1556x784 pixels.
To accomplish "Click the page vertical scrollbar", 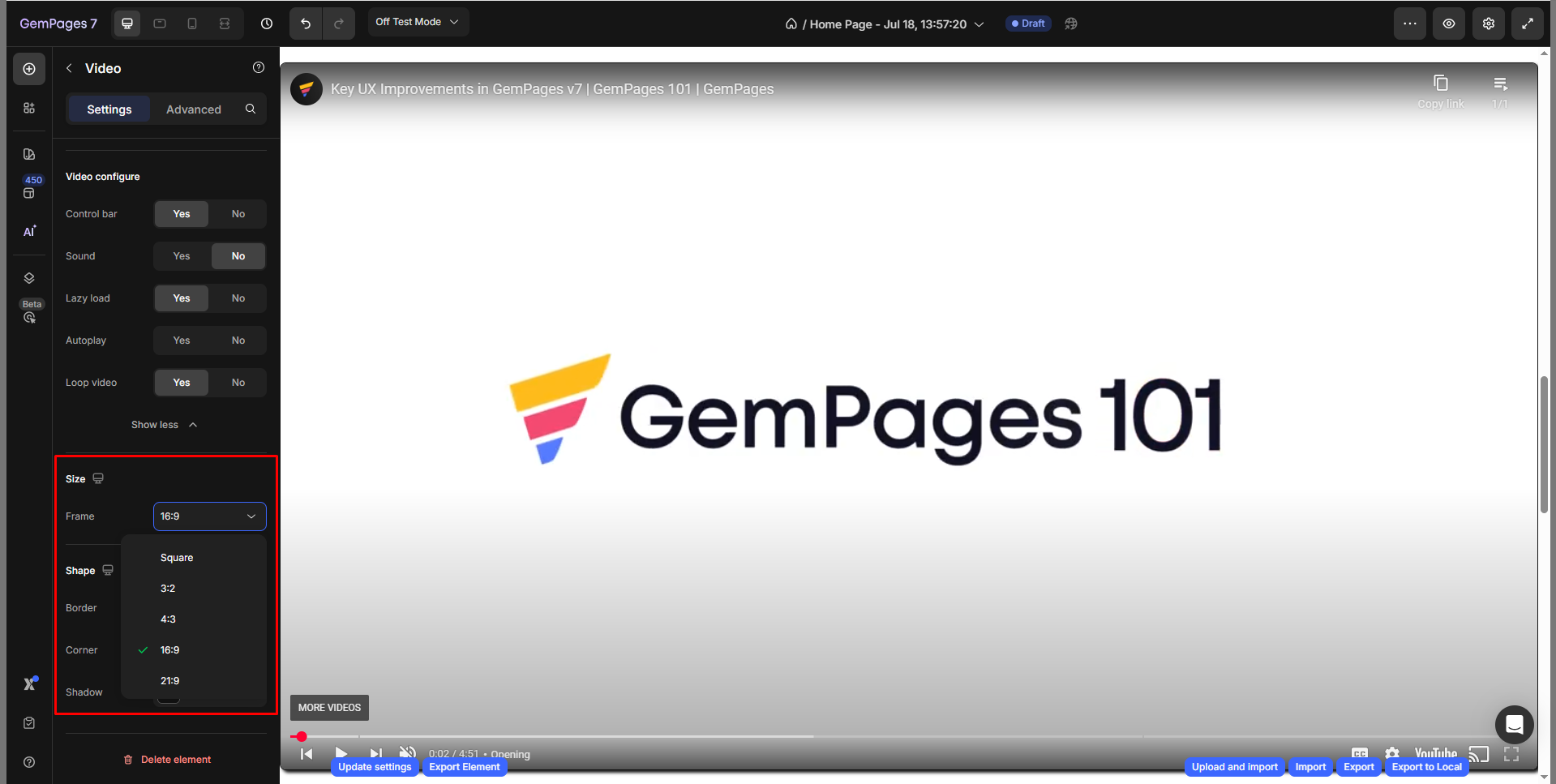I will coord(1545,444).
